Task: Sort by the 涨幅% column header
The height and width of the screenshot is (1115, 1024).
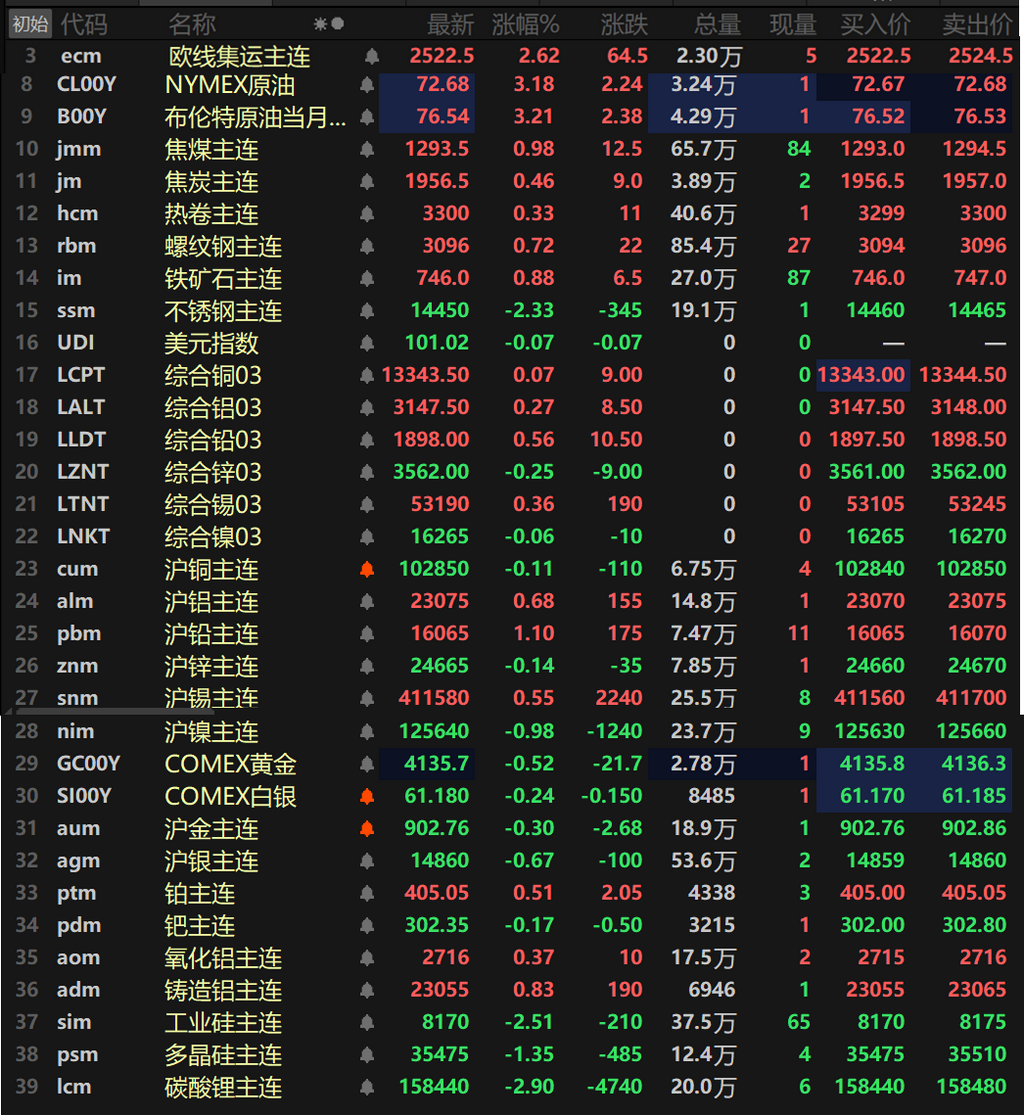Action: point(525,25)
